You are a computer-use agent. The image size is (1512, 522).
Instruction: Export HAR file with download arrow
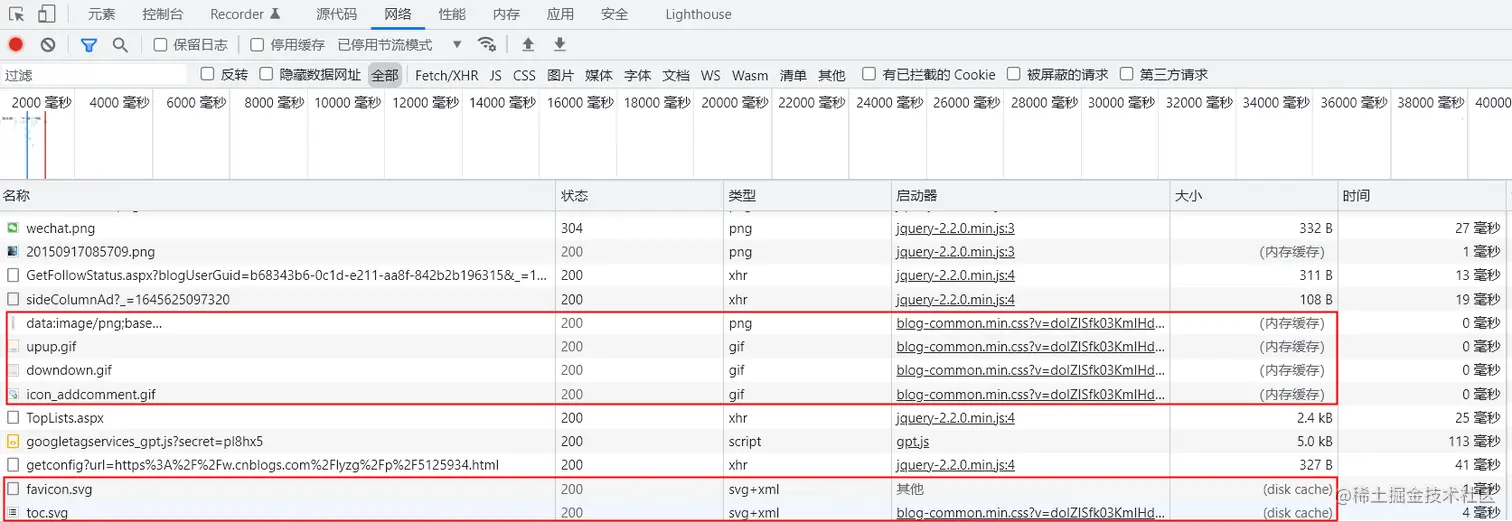pyautogui.click(x=560, y=44)
